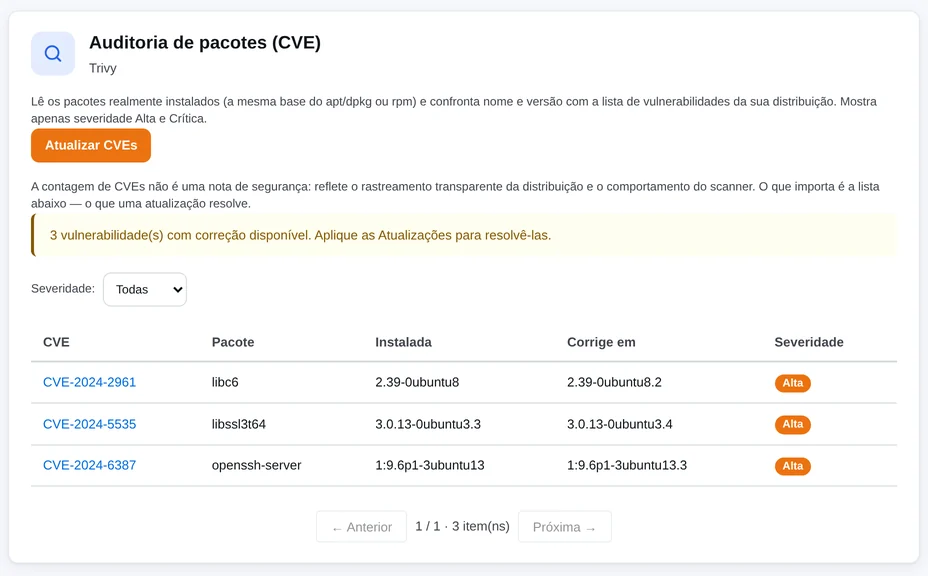Click the Alta badge in the libssl3t64 row
928x576 pixels.
click(x=792, y=424)
